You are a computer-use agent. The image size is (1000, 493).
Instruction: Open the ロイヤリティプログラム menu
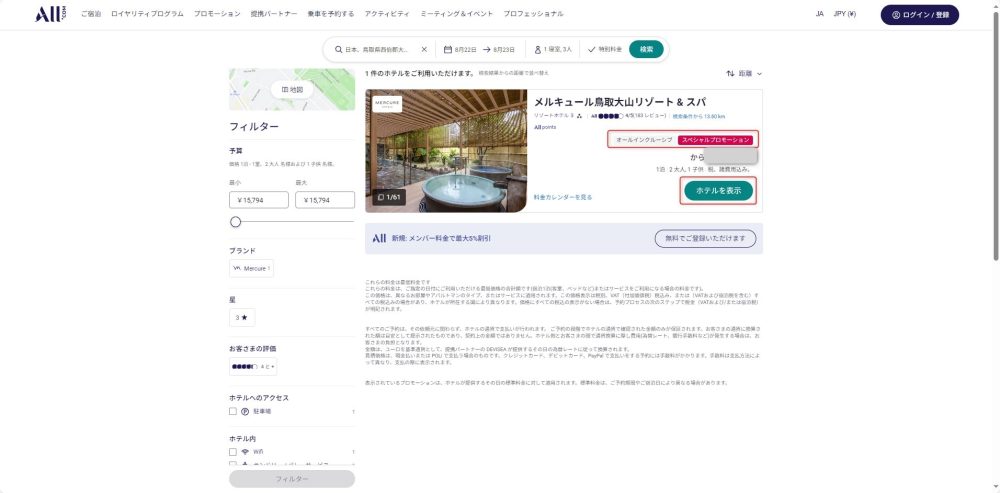(x=147, y=14)
